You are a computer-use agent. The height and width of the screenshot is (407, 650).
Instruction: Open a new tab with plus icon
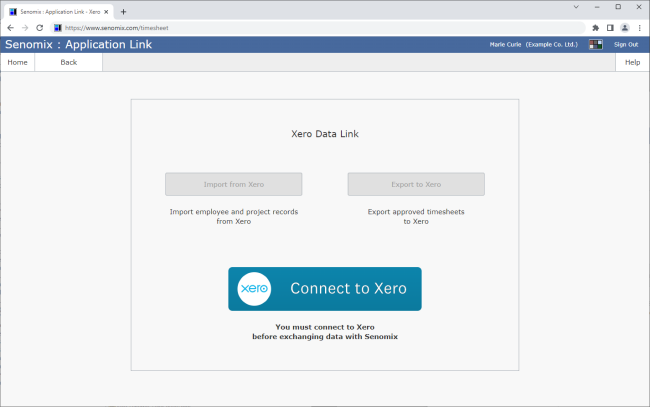[x=123, y=12]
